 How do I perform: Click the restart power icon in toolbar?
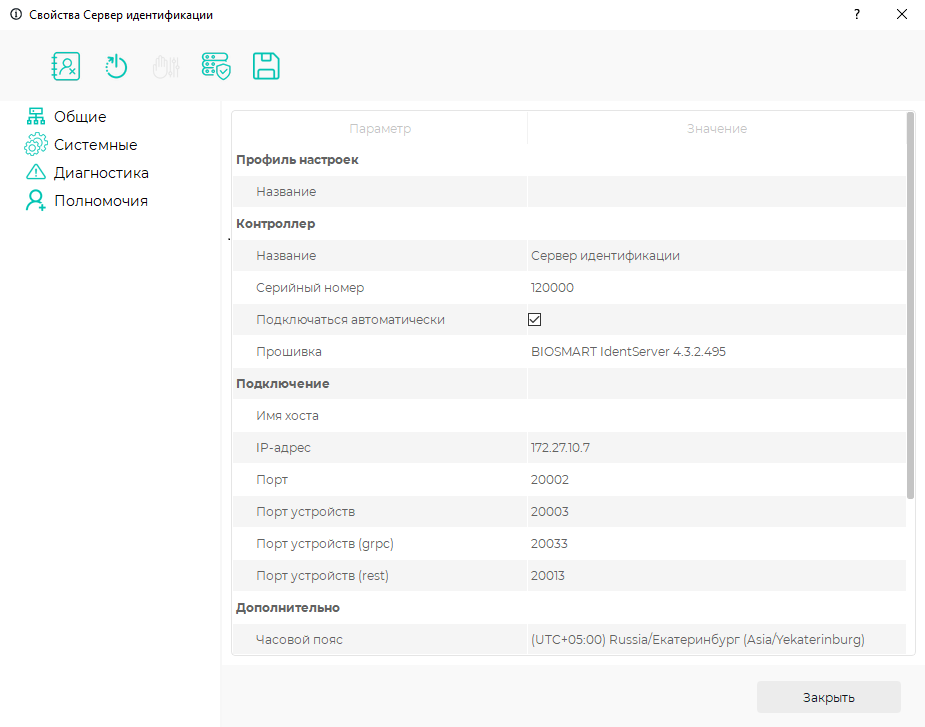116,66
